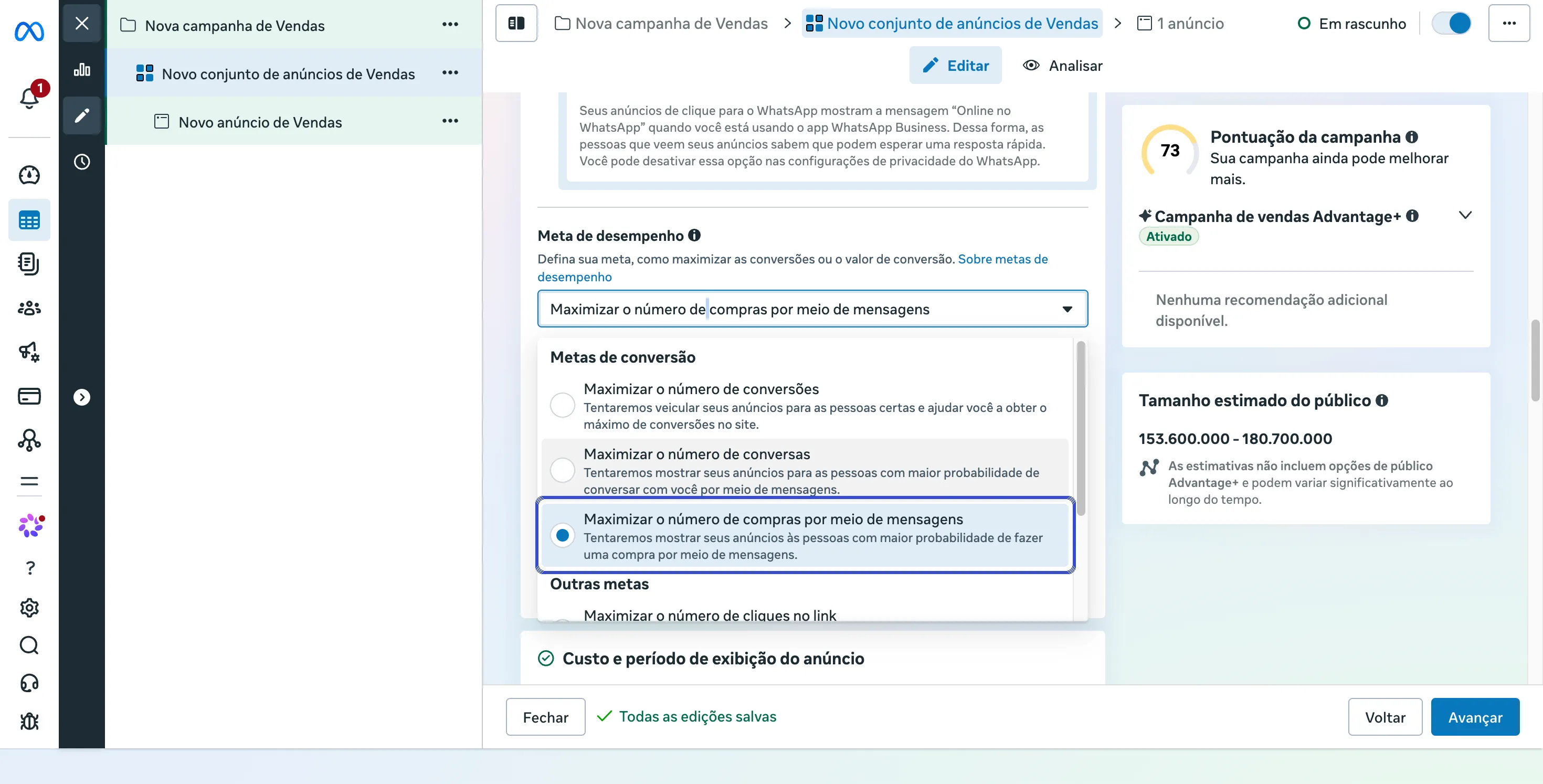
Task: Go to Nova campanha de Vendas breadcrumb
Action: 661,24
